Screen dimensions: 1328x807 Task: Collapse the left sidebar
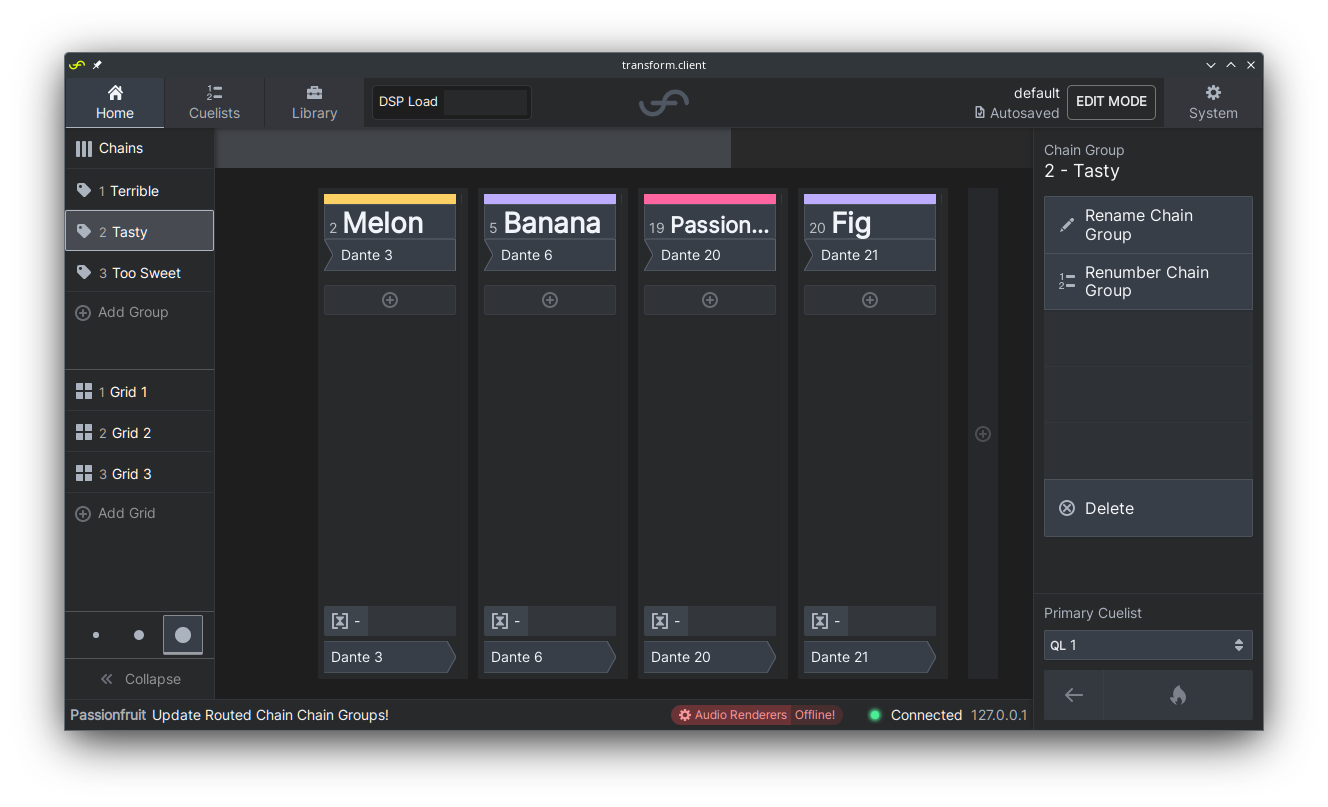140,679
